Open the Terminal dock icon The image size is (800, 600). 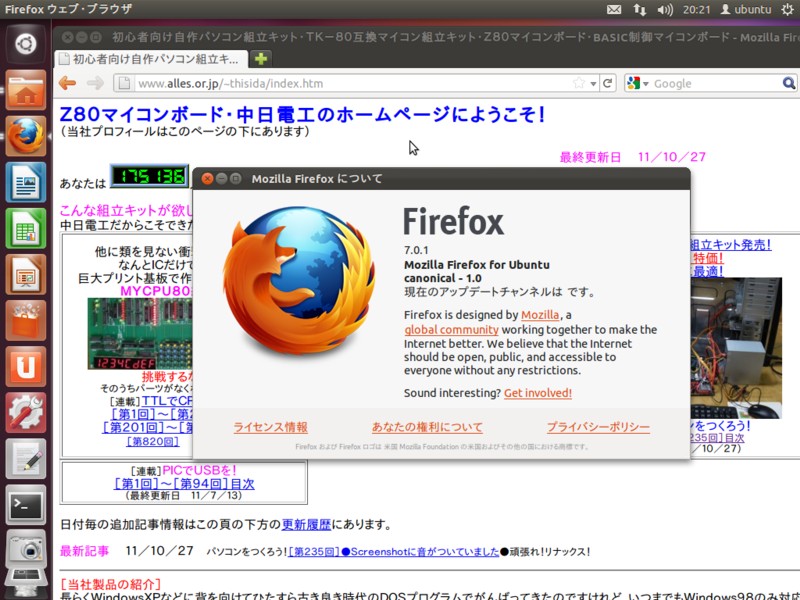(x=26, y=504)
